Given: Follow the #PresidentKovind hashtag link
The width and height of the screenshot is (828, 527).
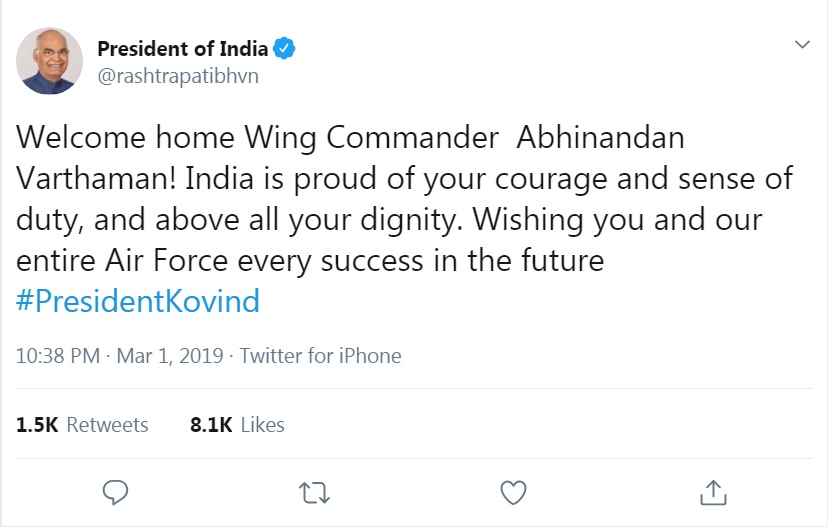Looking at the screenshot, I should (x=138, y=301).
